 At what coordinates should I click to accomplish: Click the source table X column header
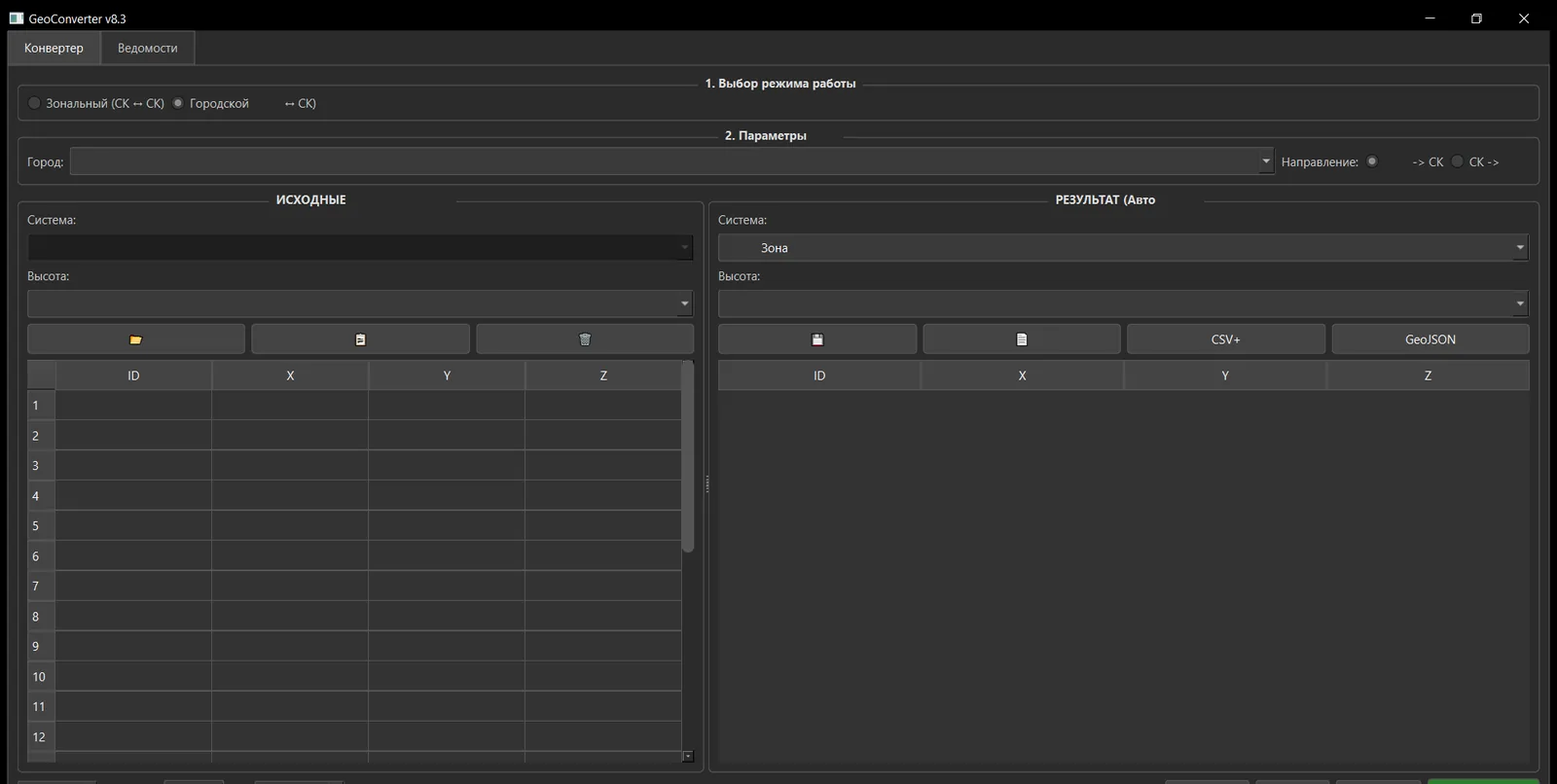coord(290,375)
